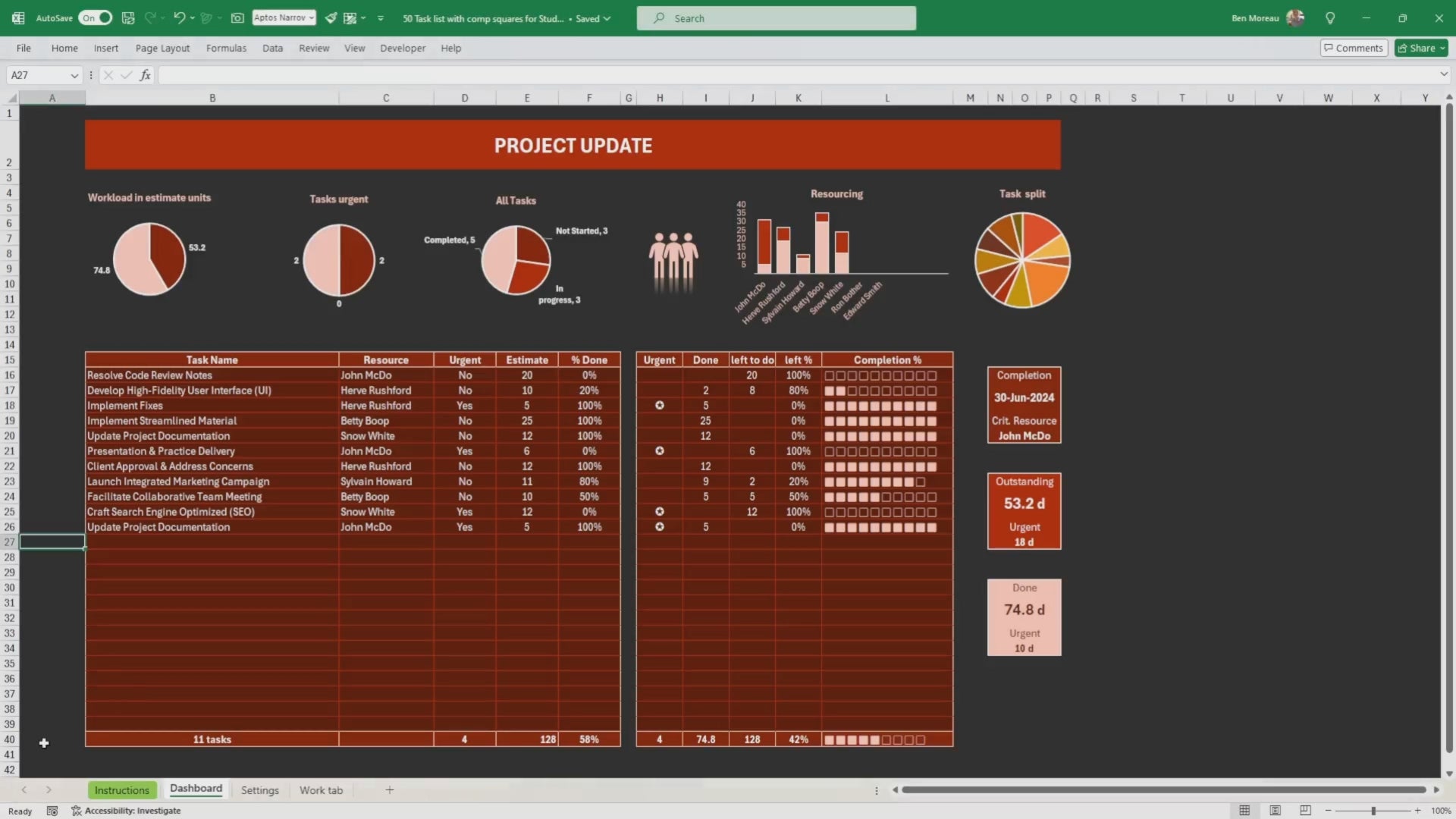Click the format painter brush icon
The image size is (1456, 819).
tap(331, 18)
